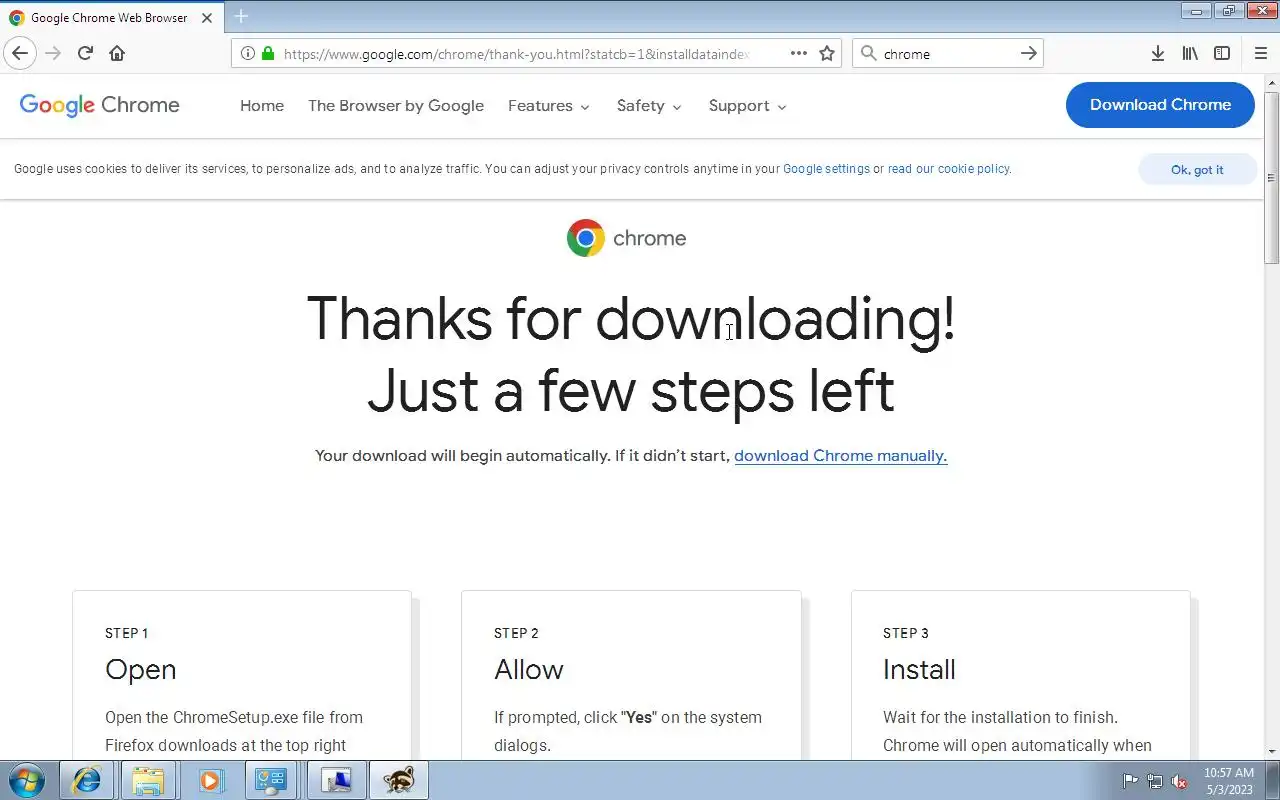Click the Chrome logo above heading
Viewport: 1280px width, 800px height.
586,238
